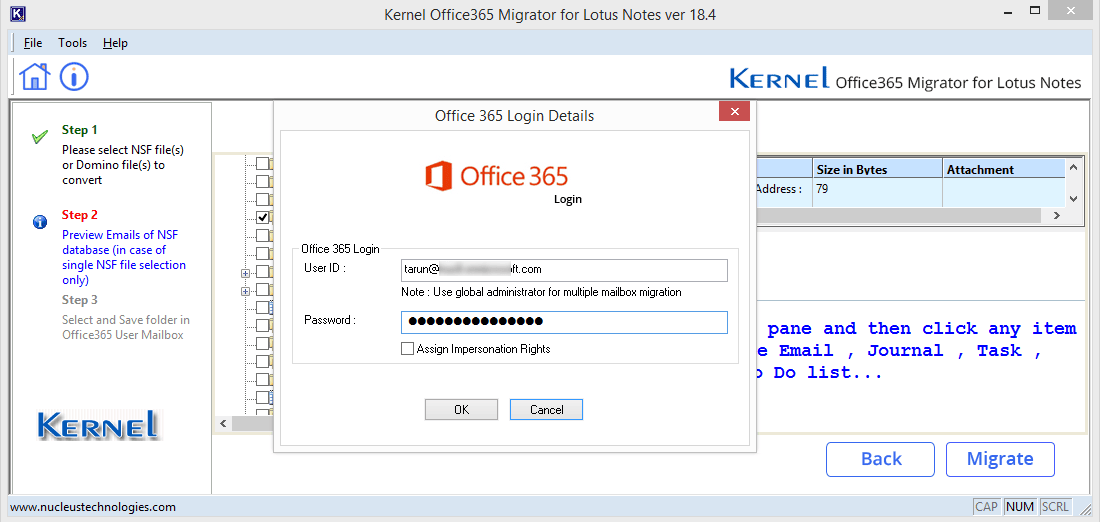Start migration with the Migrate button

click(1000, 459)
